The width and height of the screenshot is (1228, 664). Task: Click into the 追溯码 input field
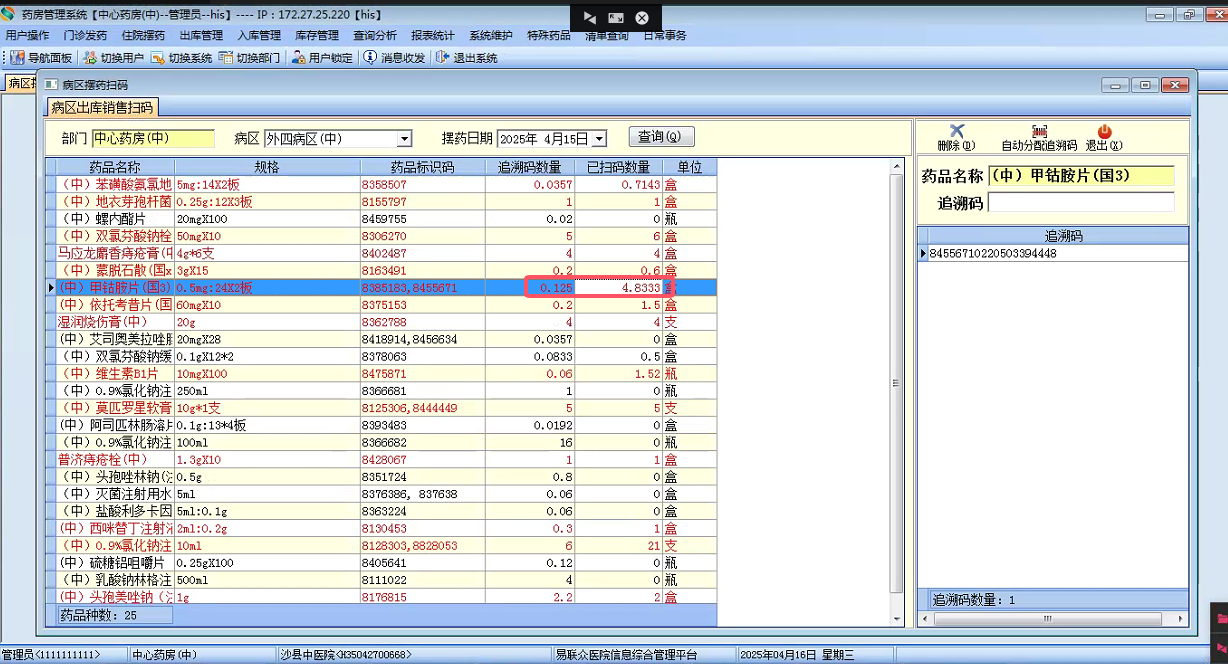[1081, 203]
